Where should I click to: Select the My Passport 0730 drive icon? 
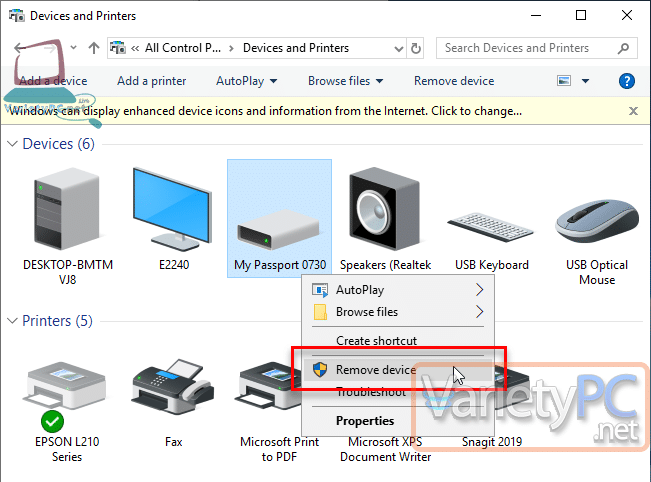coord(279,229)
